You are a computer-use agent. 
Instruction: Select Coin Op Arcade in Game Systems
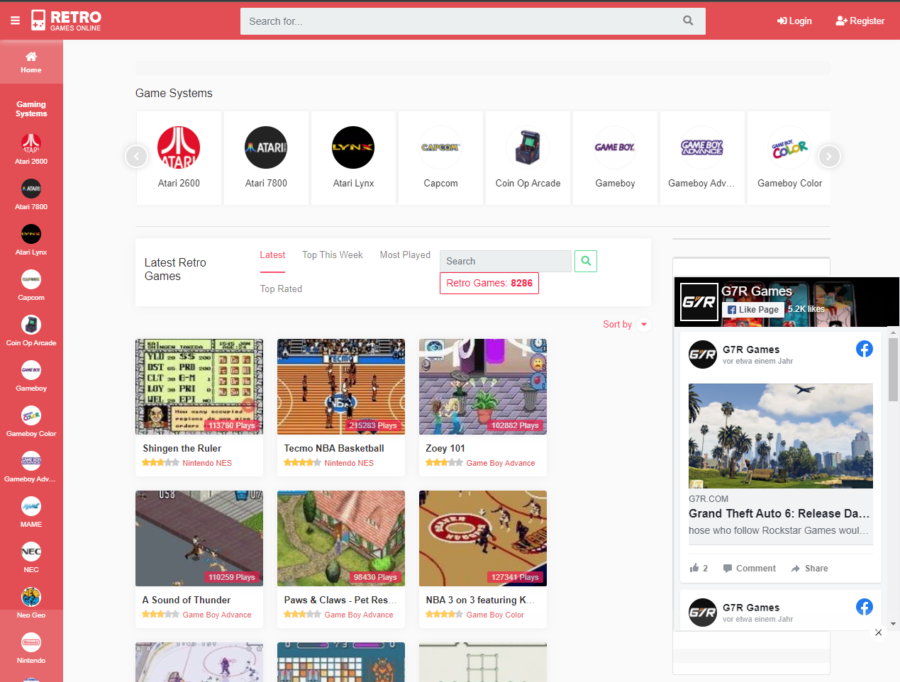(527, 148)
